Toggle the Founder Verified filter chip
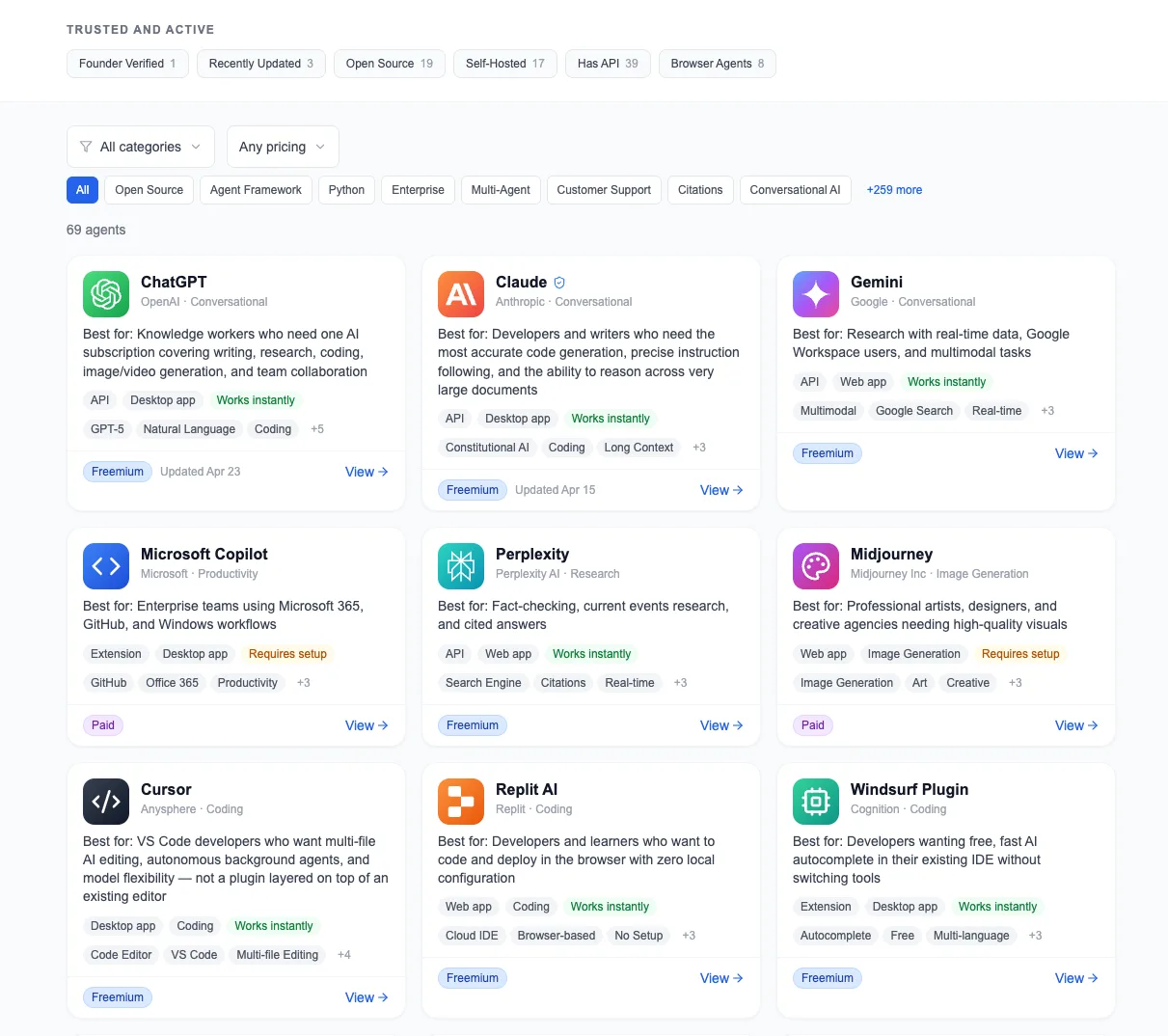 pos(127,64)
